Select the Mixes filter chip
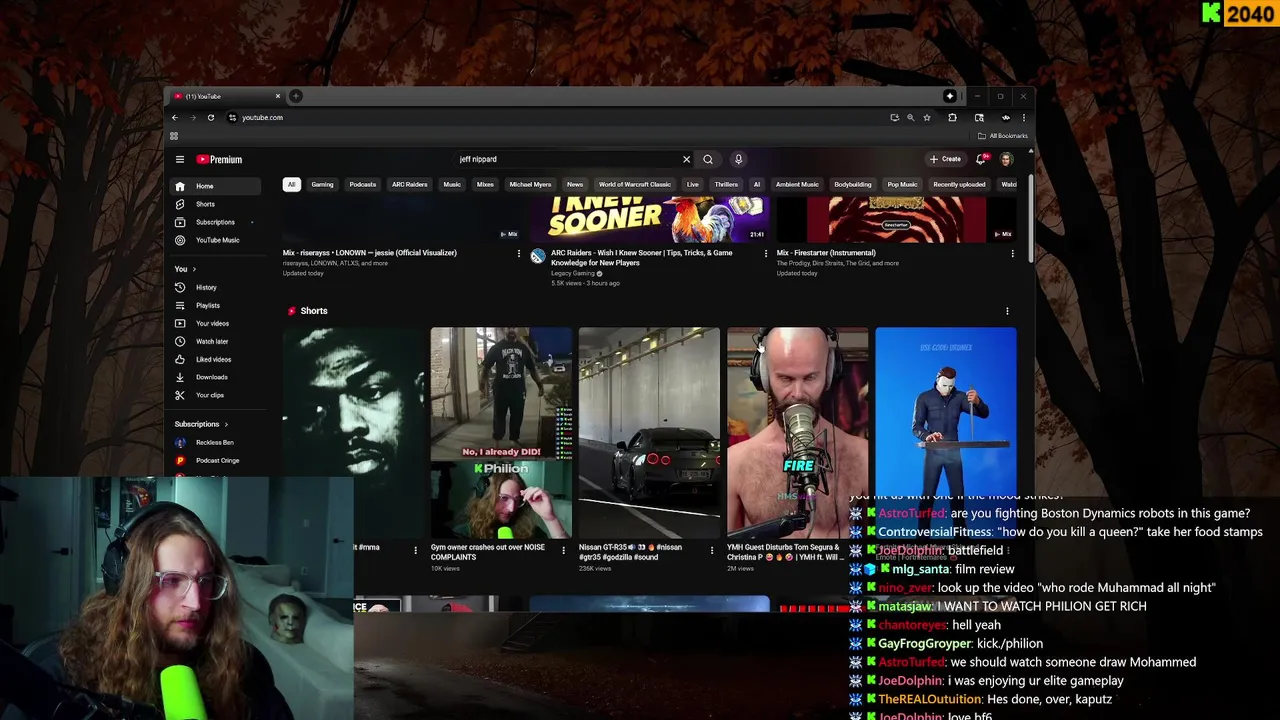1280x720 pixels. [x=485, y=184]
